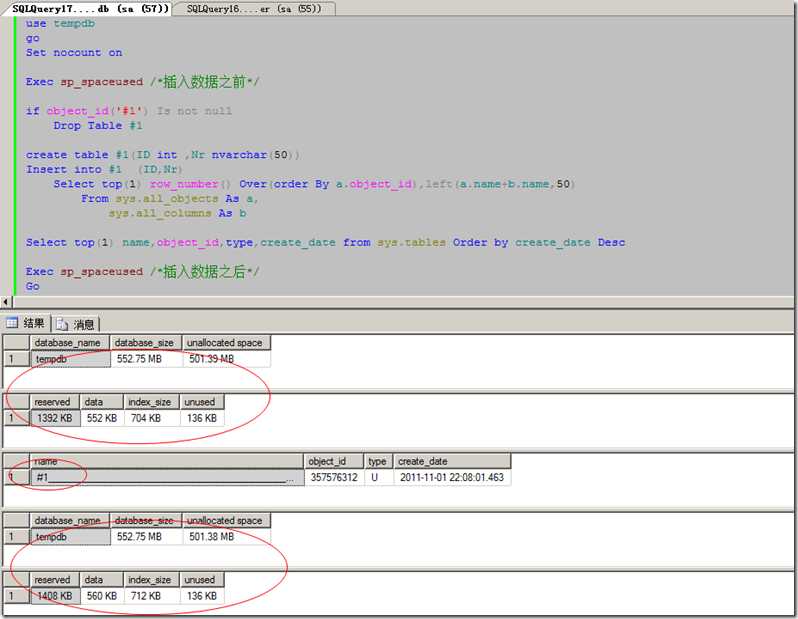Click the messages document icon beside 消息
The width and height of the screenshot is (798, 619).
(63, 323)
